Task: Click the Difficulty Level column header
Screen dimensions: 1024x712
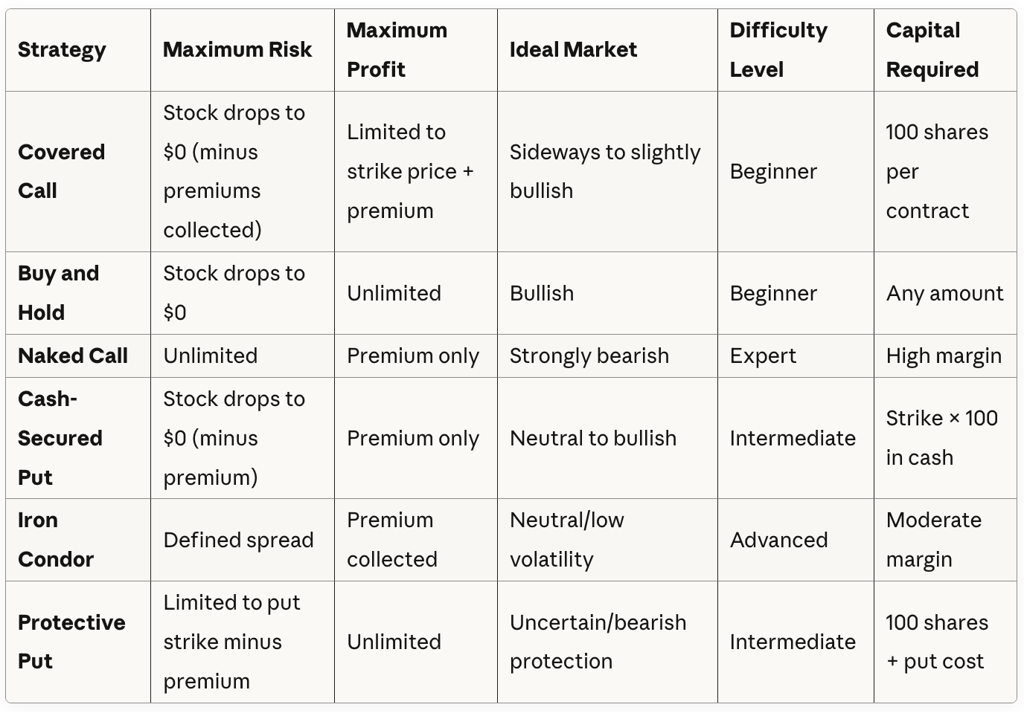Action: click(778, 50)
